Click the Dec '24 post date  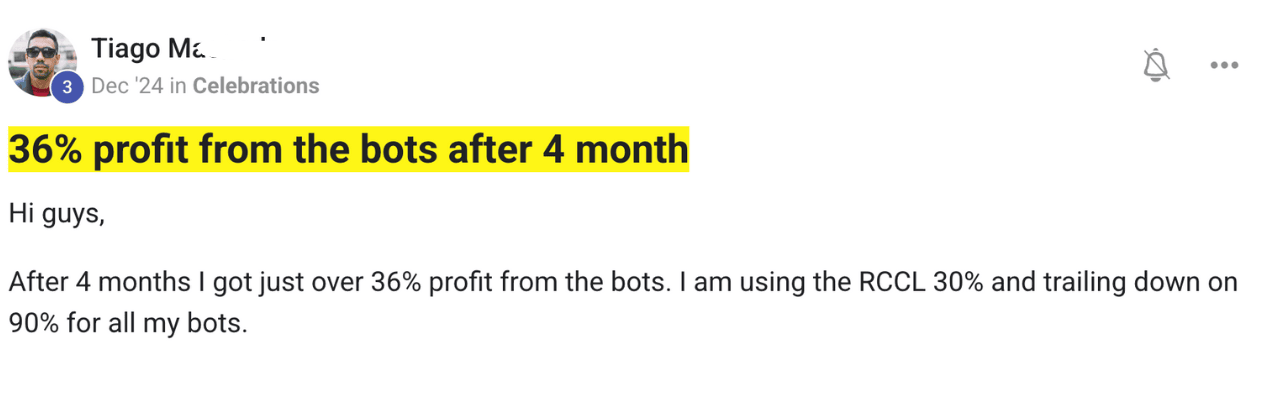pos(127,86)
